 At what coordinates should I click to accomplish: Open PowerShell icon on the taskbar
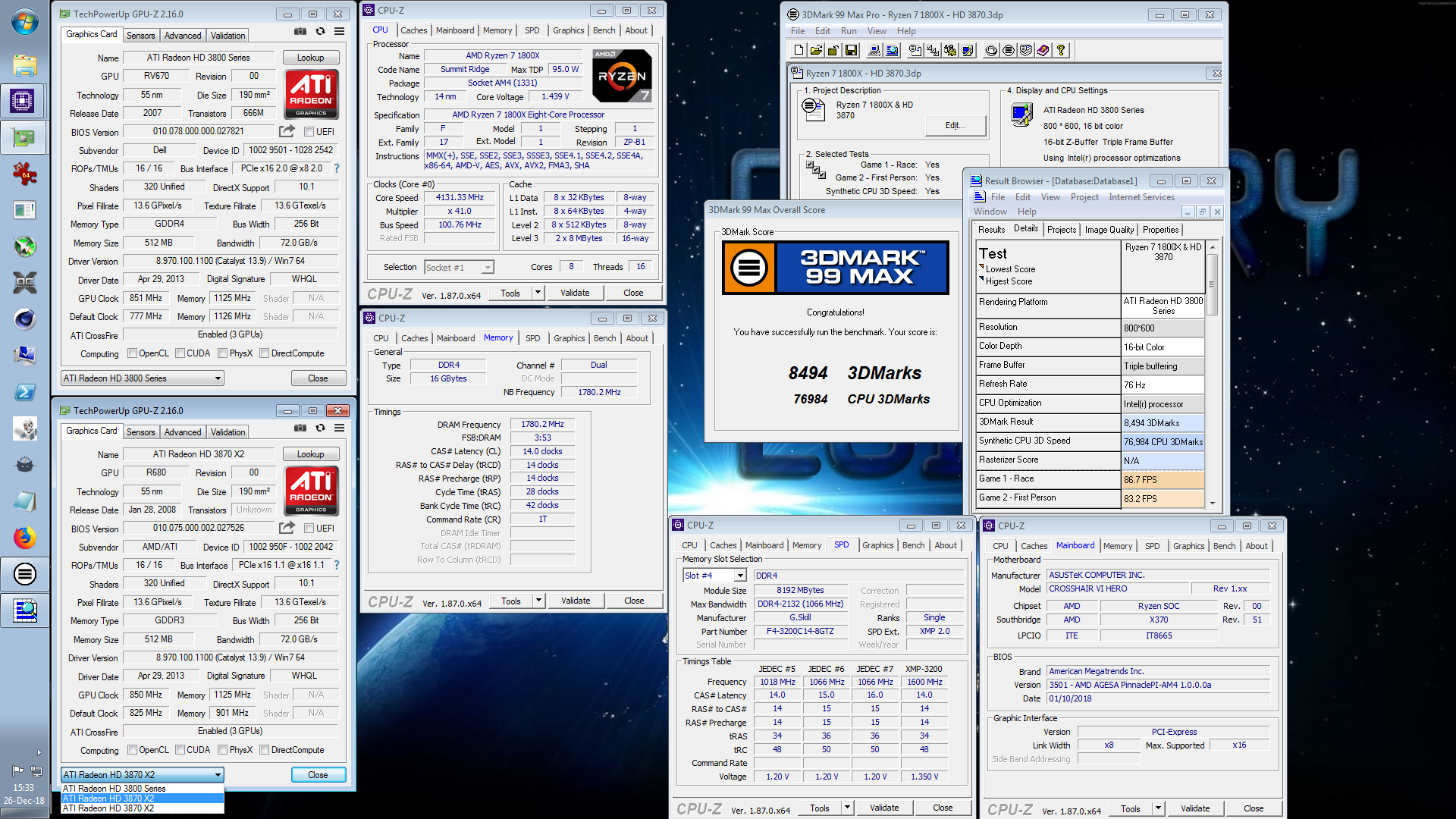click(24, 392)
